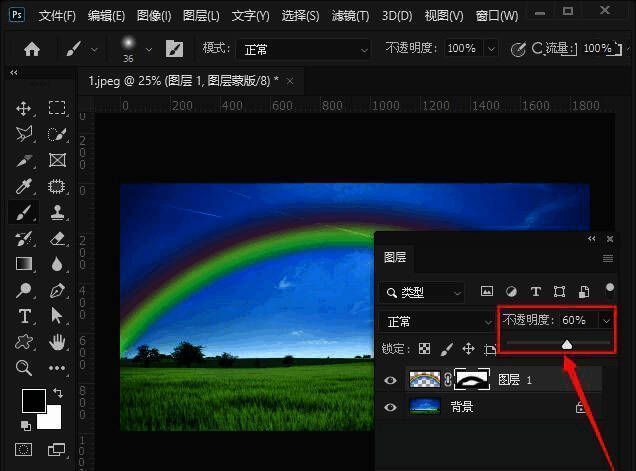Open the 图像(I) menu

tap(154, 16)
